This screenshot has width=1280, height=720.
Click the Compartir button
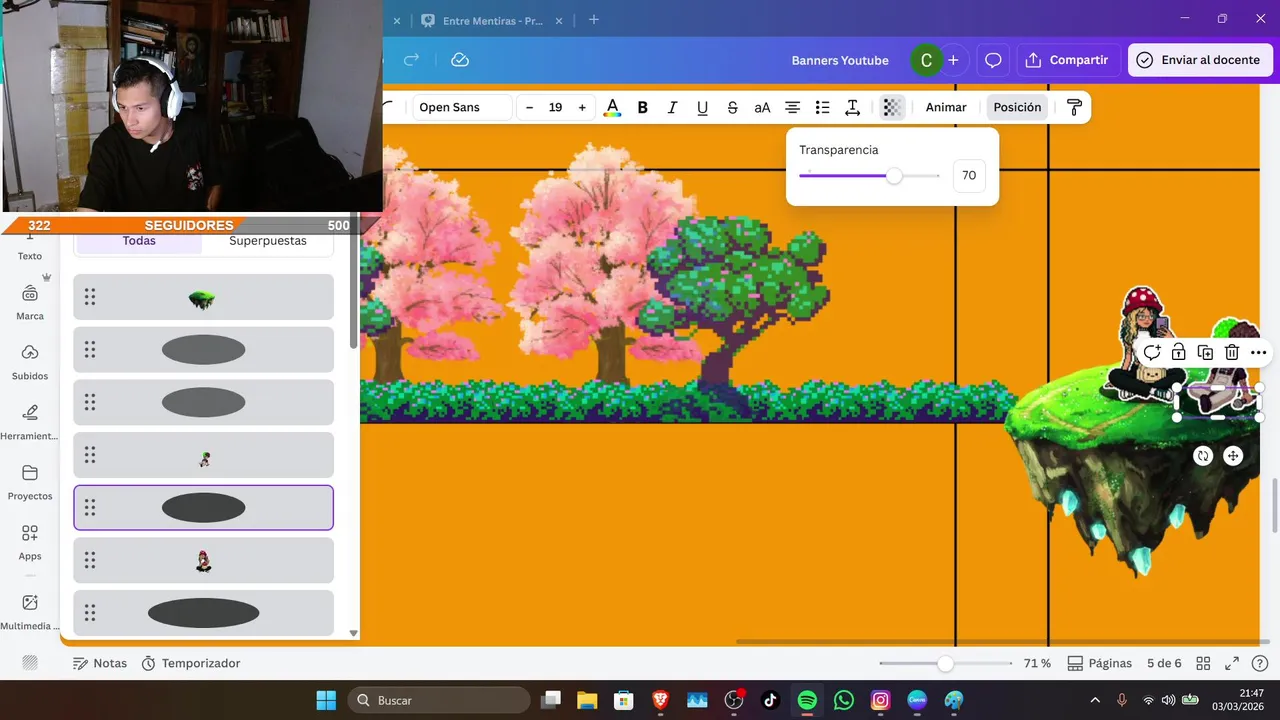point(1068,60)
